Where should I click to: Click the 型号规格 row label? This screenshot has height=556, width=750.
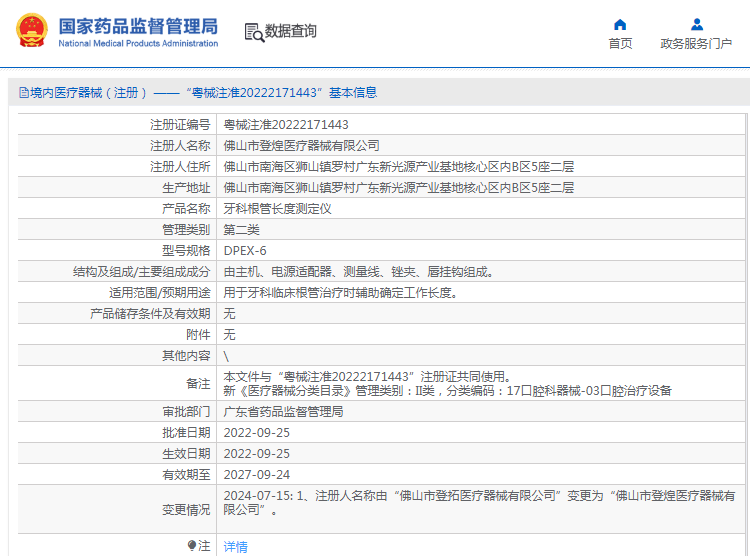pos(186,251)
